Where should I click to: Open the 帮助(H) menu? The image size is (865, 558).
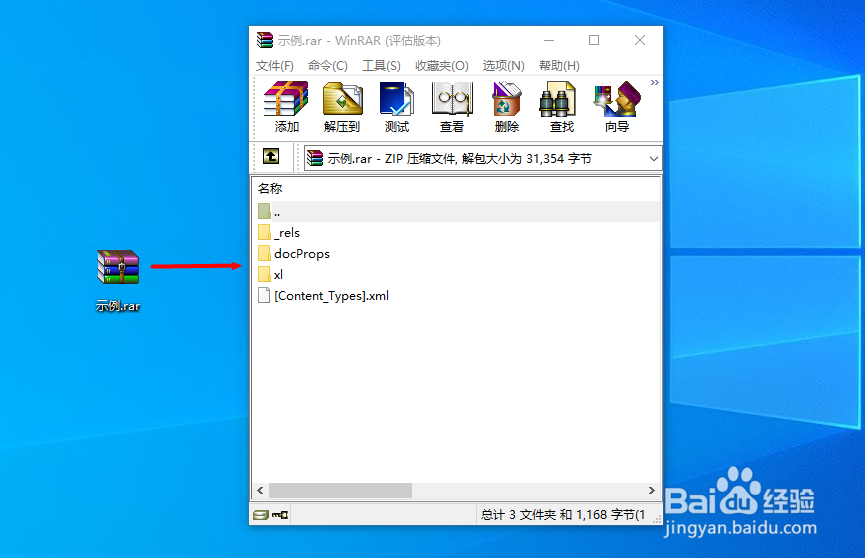pos(559,66)
